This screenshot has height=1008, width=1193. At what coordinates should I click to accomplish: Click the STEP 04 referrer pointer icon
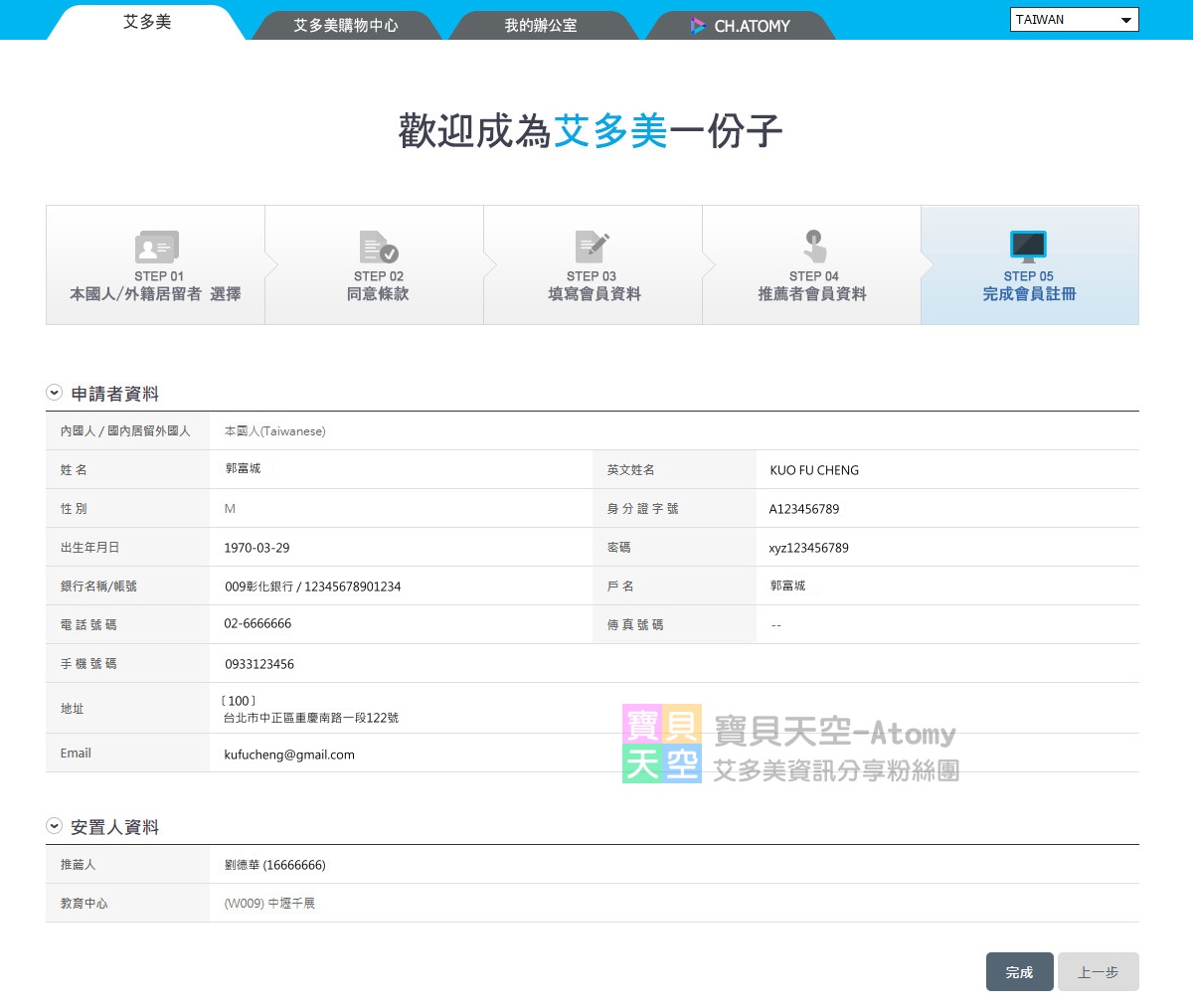(x=814, y=247)
